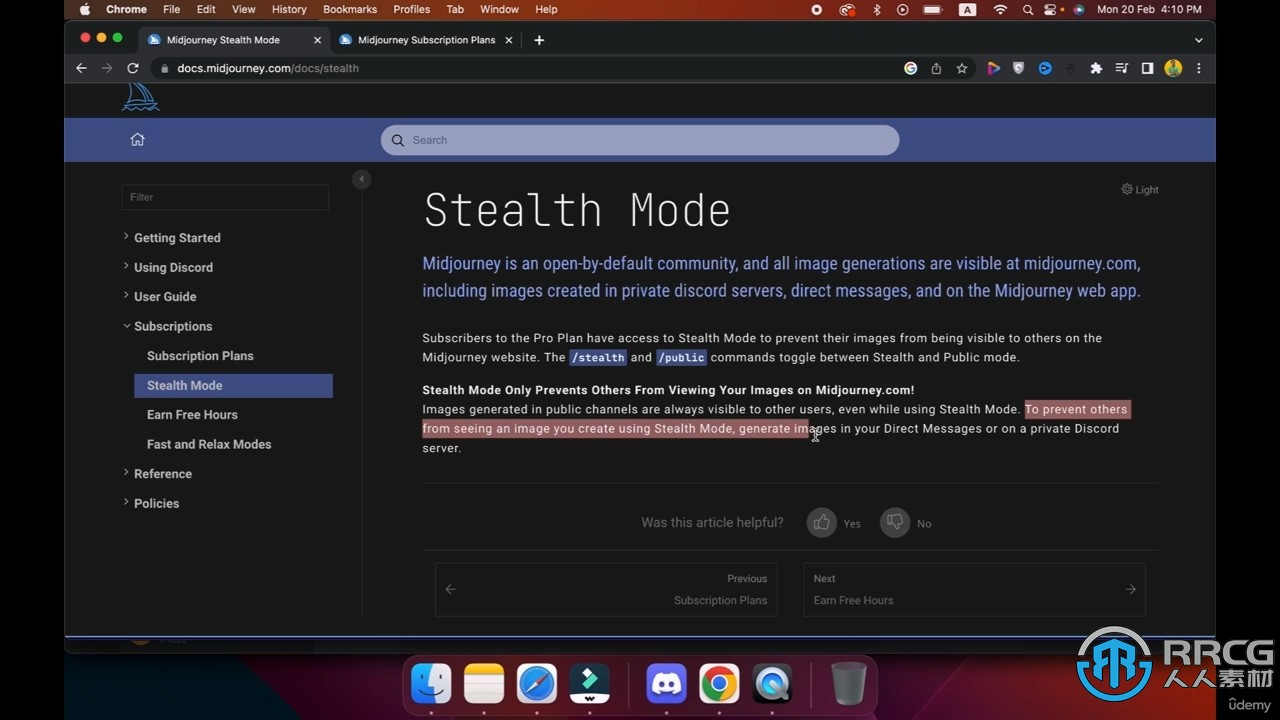
Task: Open the tab search dropdown arrow
Action: click(1199, 40)
